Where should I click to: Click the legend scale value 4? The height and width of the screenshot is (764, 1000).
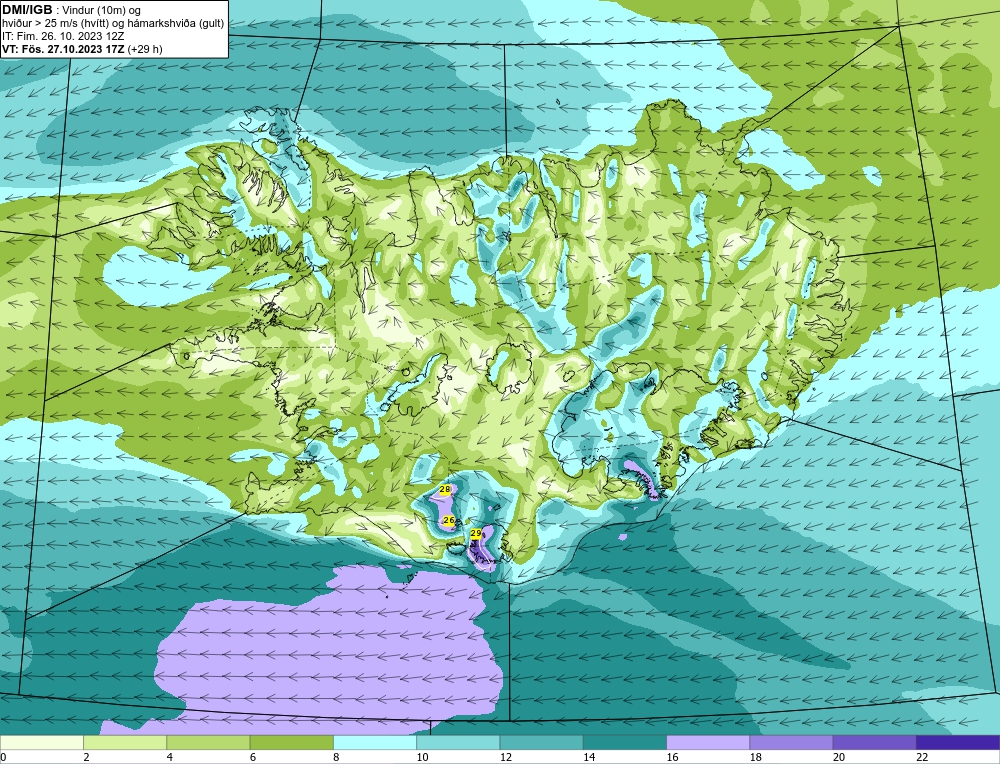tap(169, 757)
